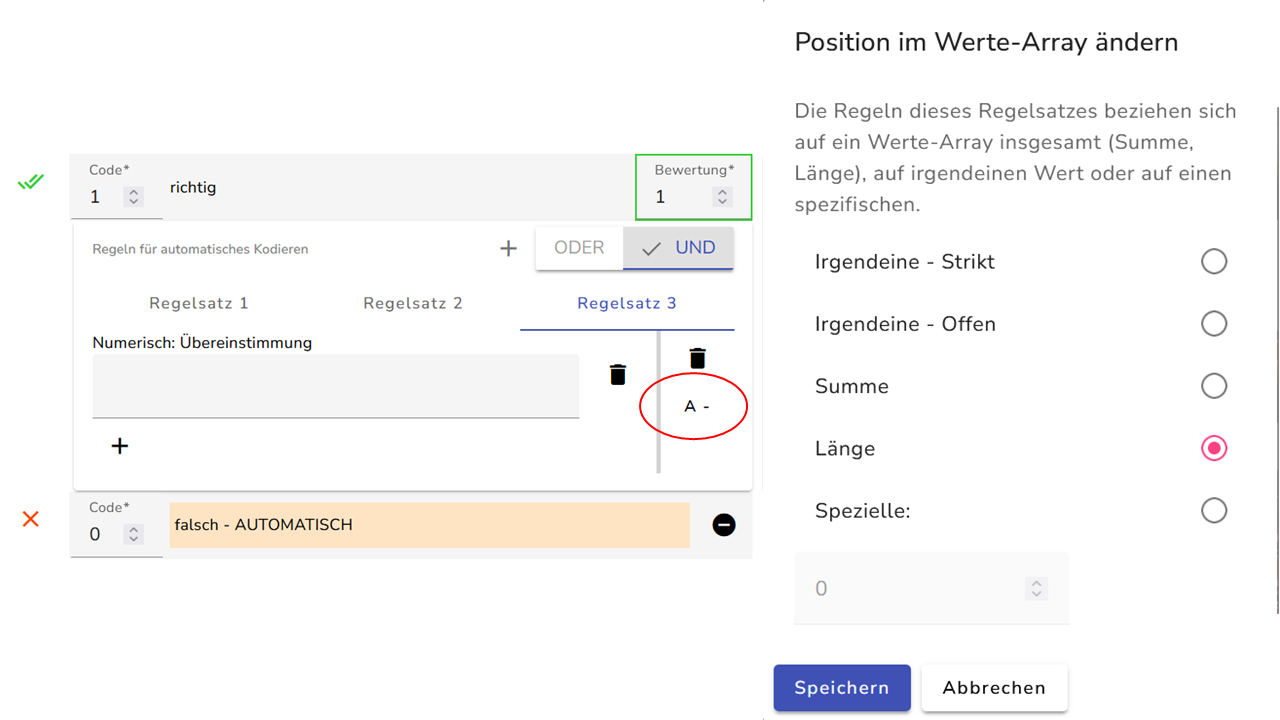This screenshot has height=720, width=1280.
Task: Remove the 'falsch - AUTOMATISCH' code via minus icon
Action: coord(724,525)
